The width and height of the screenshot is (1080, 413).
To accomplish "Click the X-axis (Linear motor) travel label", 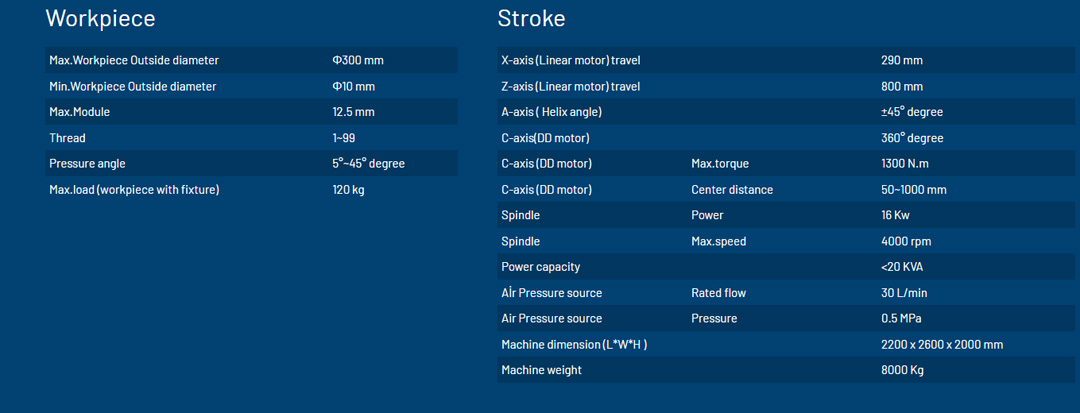I will (x=570, y=60).
